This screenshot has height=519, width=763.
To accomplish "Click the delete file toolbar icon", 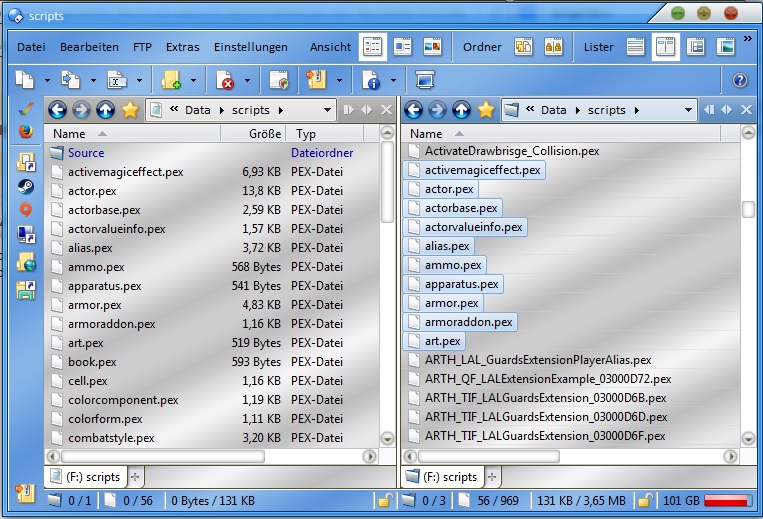I will tap(226, 80).
